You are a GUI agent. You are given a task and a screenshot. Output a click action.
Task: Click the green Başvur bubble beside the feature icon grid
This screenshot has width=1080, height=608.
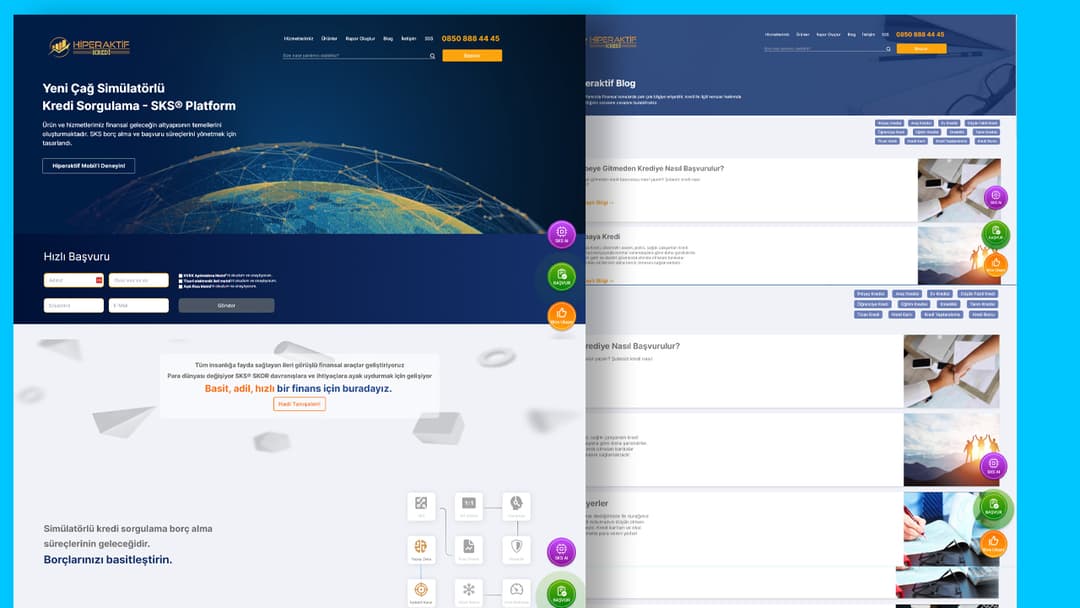click(561, 593)
